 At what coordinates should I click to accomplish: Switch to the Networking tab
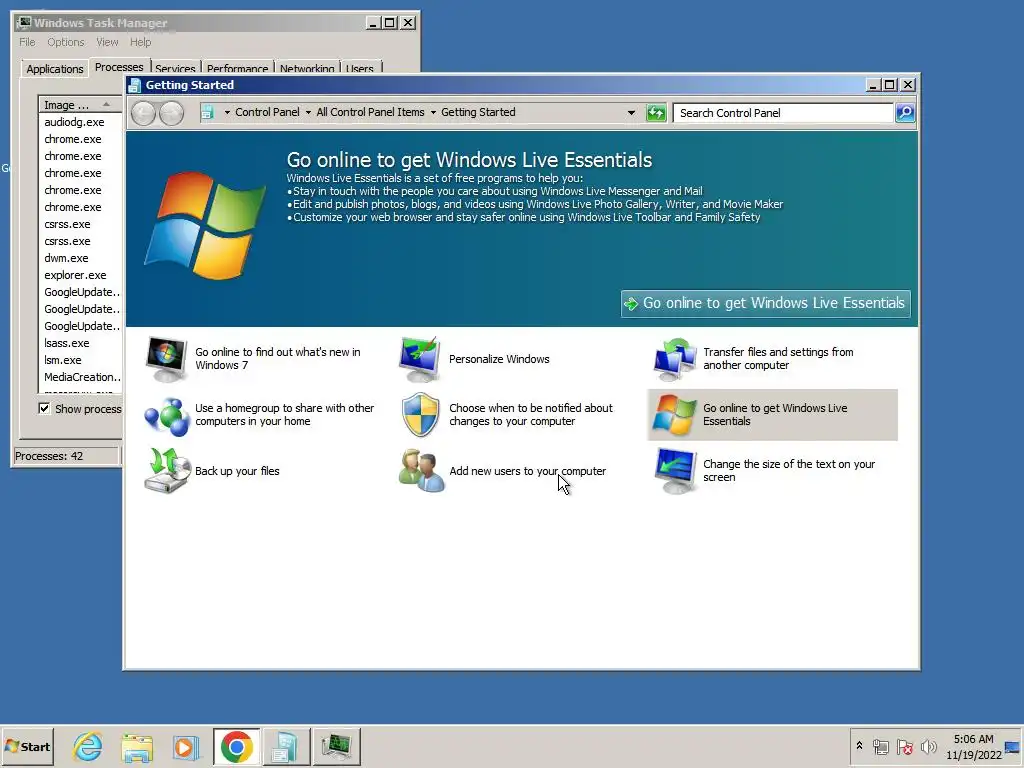point(307,68)
